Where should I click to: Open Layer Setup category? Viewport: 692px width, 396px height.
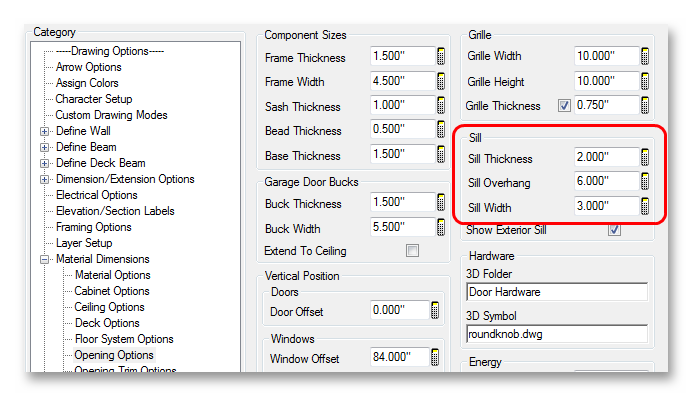[x=84, y=243]
